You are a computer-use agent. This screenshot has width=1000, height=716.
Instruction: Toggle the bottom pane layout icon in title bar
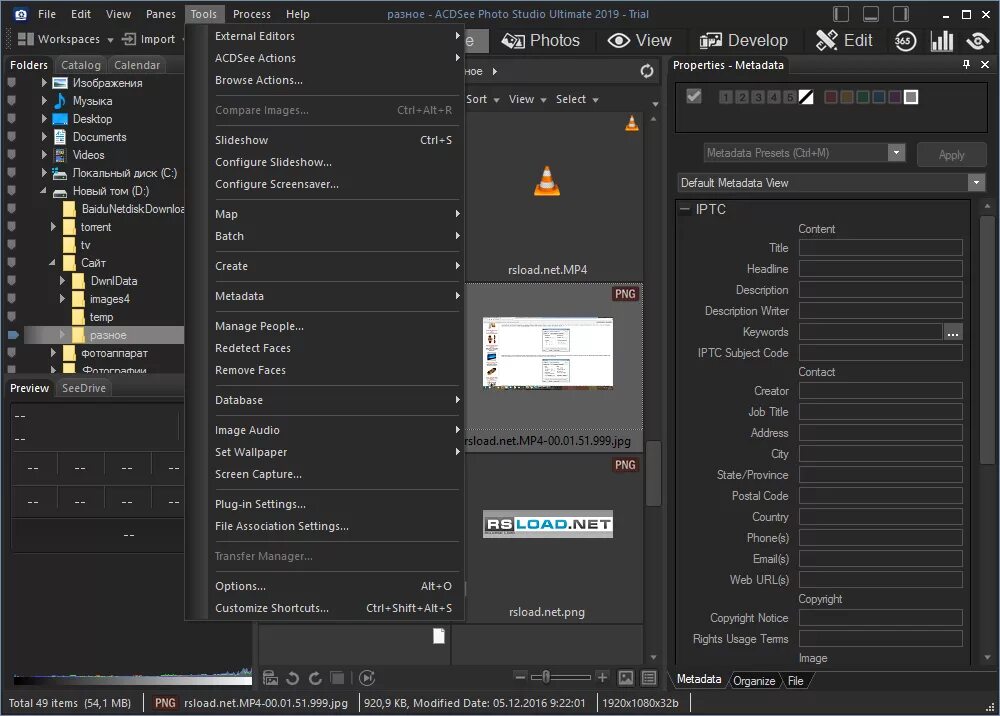871,14
